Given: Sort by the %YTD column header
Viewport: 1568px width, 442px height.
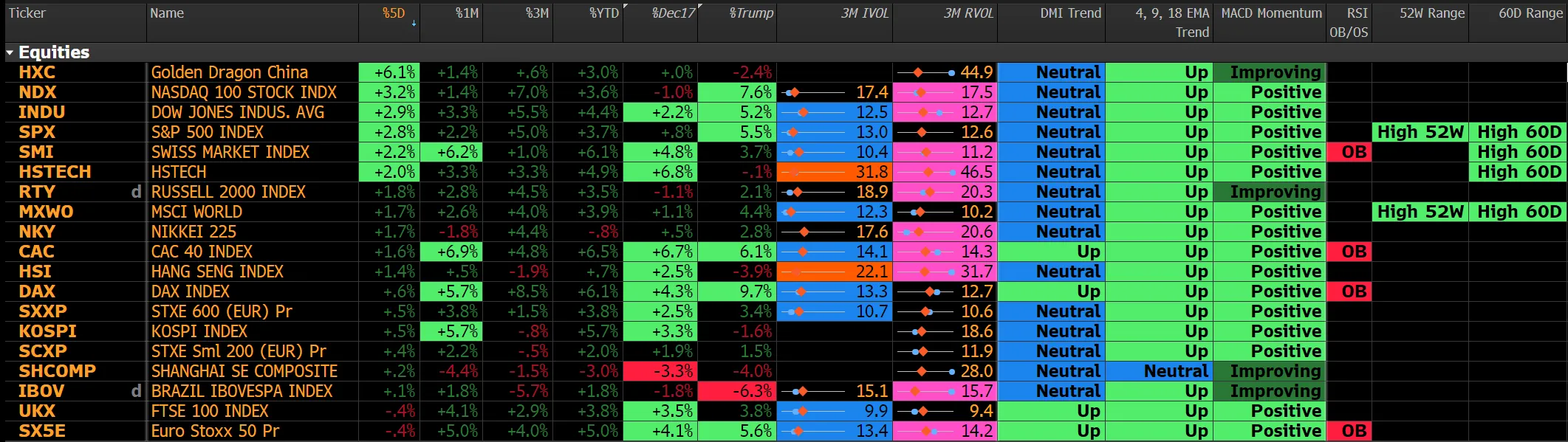Looking at the screenshot, I should click(603, 13).
